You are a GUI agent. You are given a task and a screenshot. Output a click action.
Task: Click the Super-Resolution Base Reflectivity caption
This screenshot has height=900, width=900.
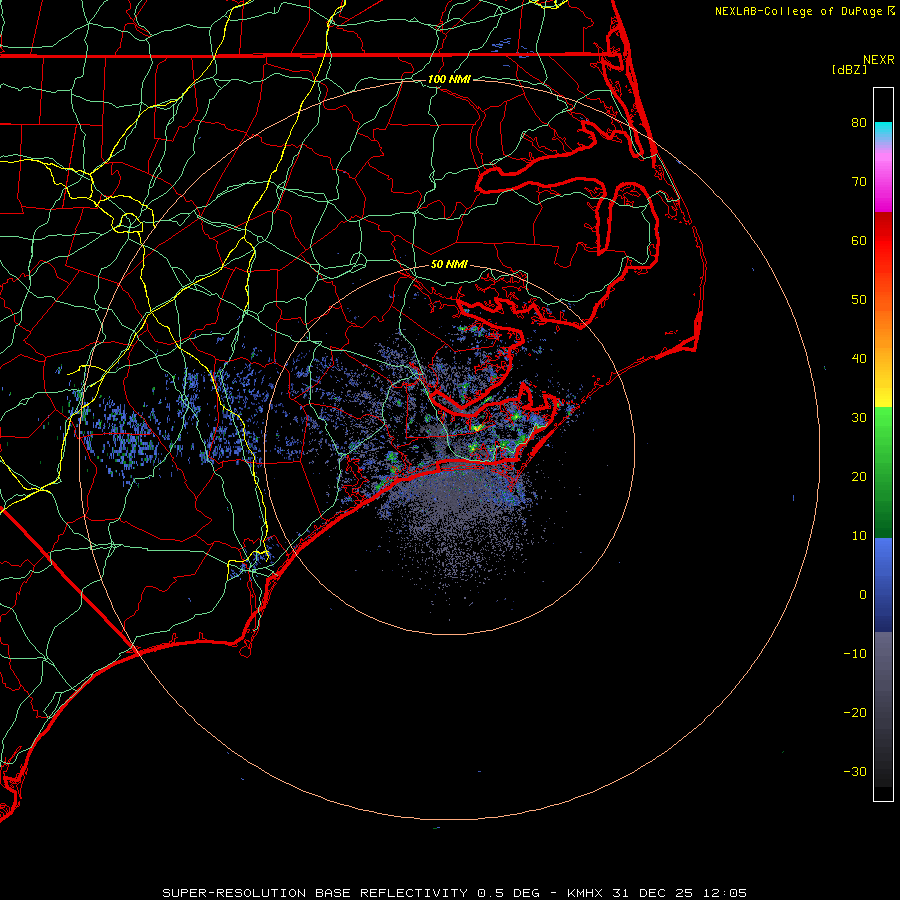[315, 893]
